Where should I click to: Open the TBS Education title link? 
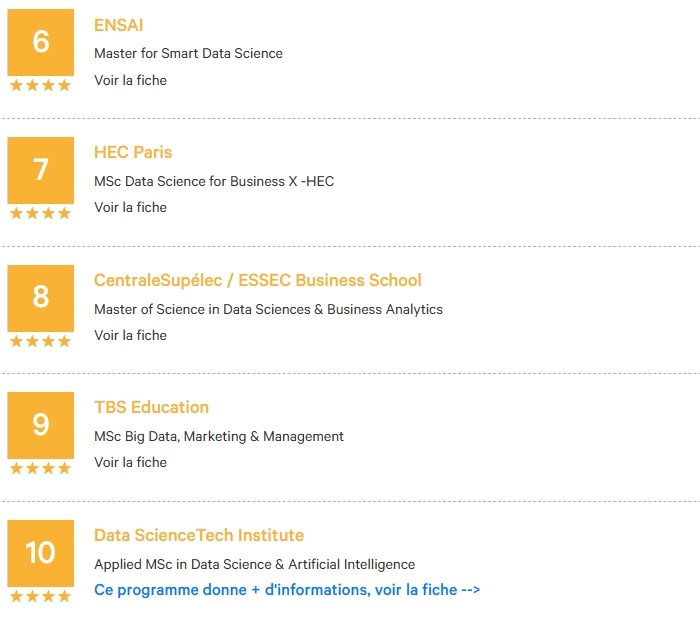coord(151,408)
